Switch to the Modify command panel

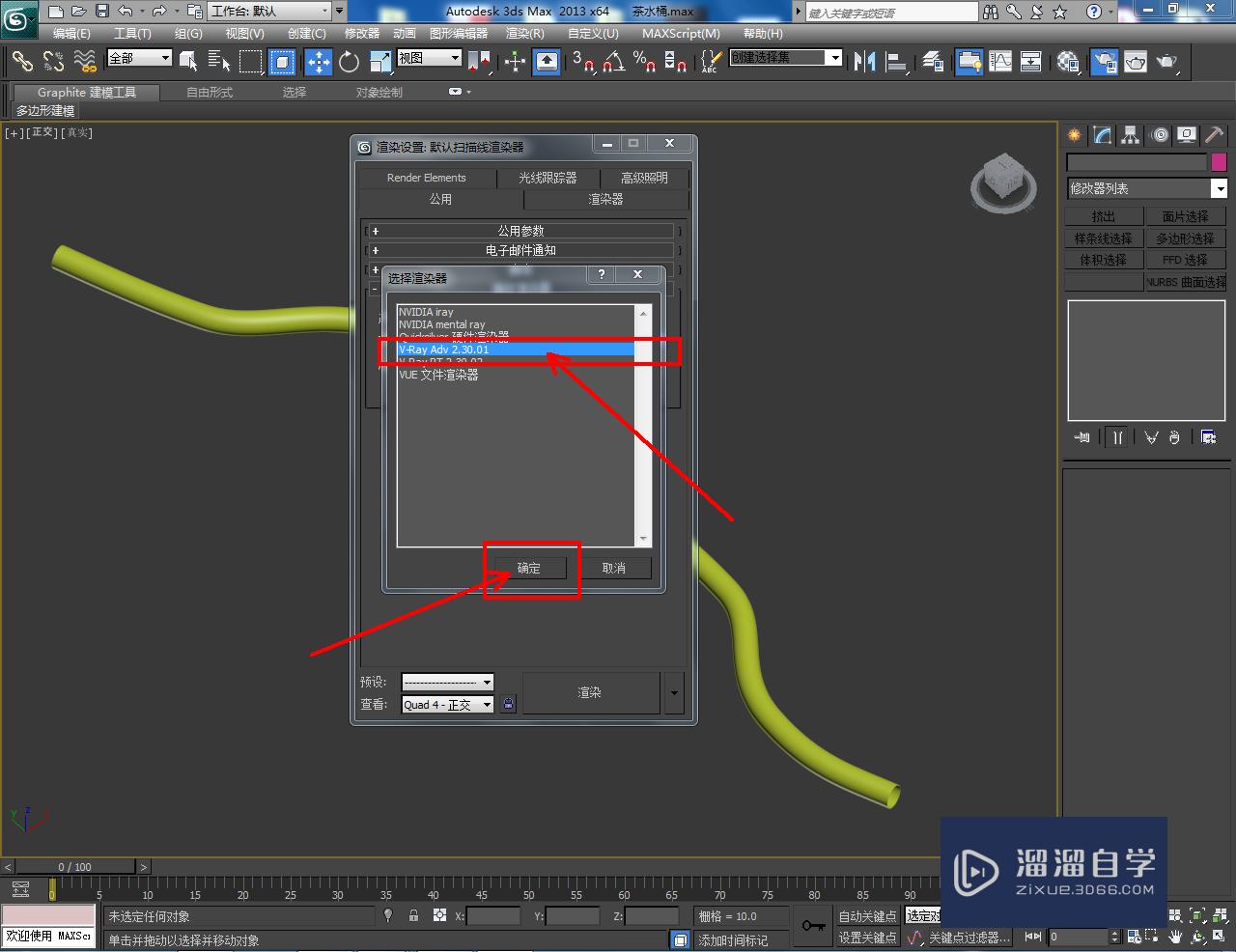pos(1103,135)
